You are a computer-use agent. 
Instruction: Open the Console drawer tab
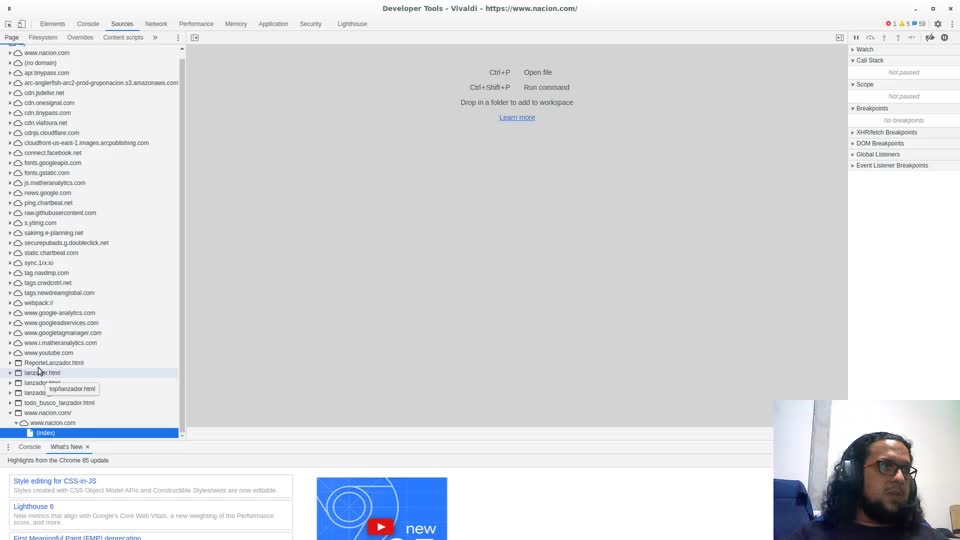click(29, 447)
